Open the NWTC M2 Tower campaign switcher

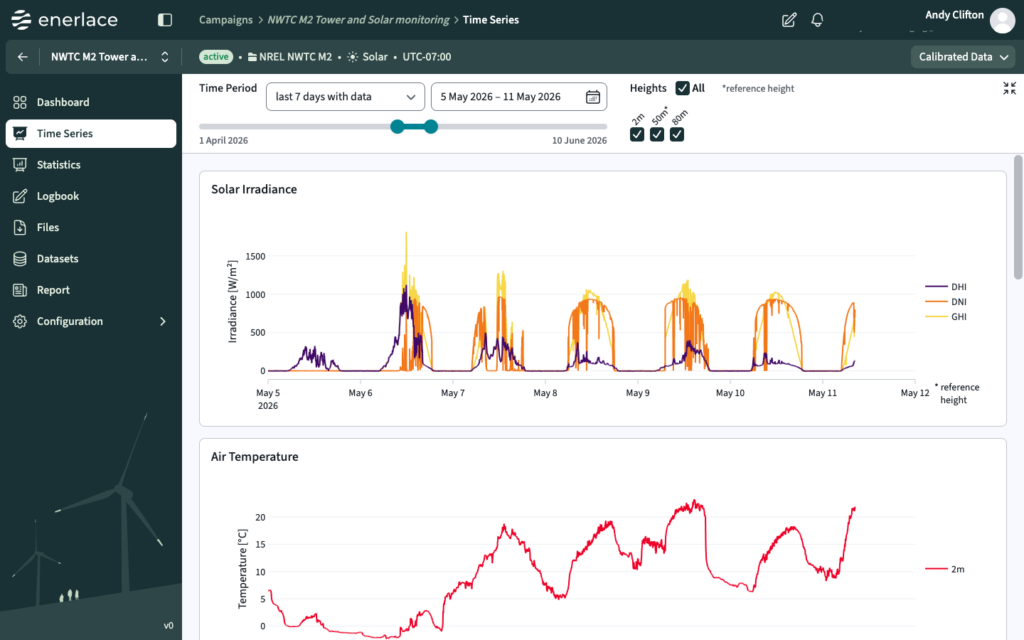click(110, 57)
